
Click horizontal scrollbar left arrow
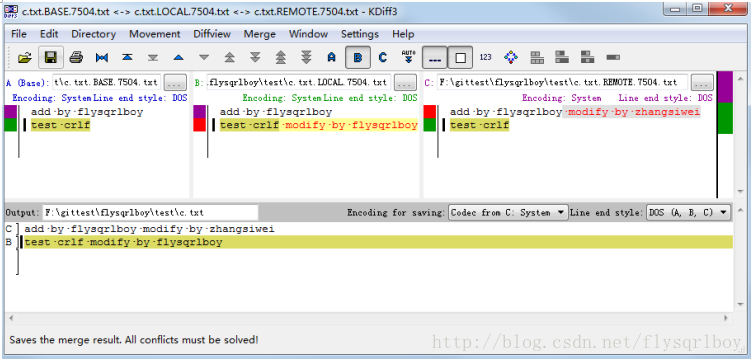click(11, 318)
